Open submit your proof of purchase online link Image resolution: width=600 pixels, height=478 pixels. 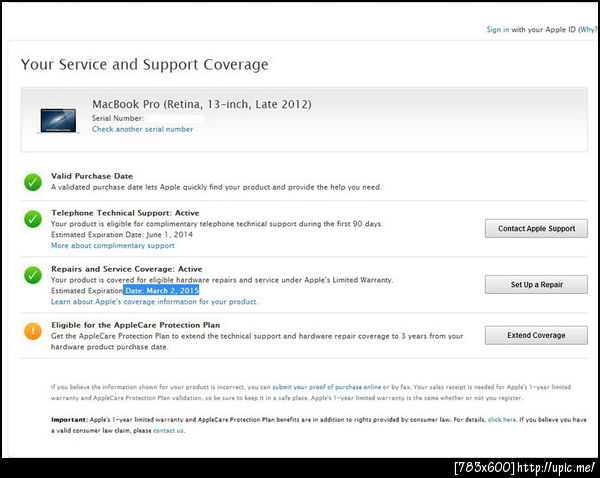coord(326,387)
